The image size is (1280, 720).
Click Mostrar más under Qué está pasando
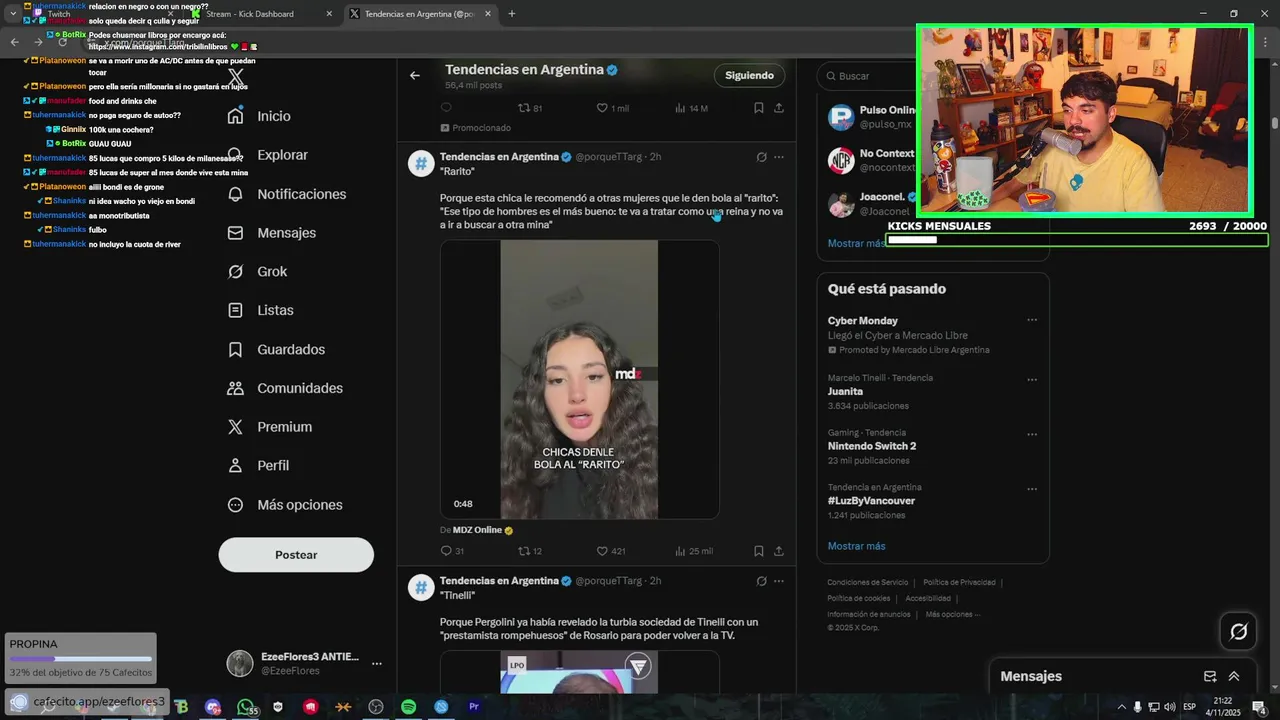click(x=856, y=546)
